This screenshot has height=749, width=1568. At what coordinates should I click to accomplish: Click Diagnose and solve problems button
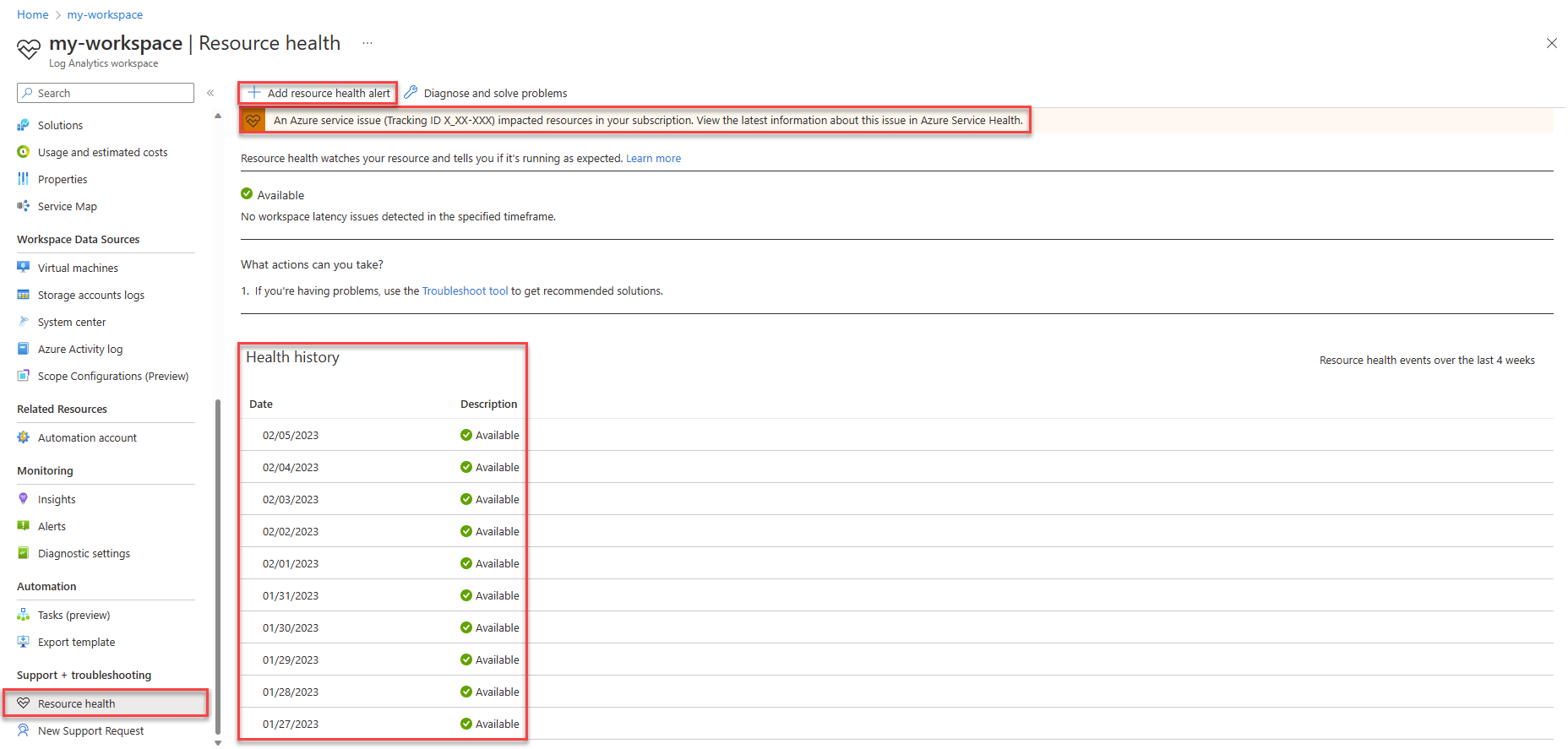(x=486, y=93)
